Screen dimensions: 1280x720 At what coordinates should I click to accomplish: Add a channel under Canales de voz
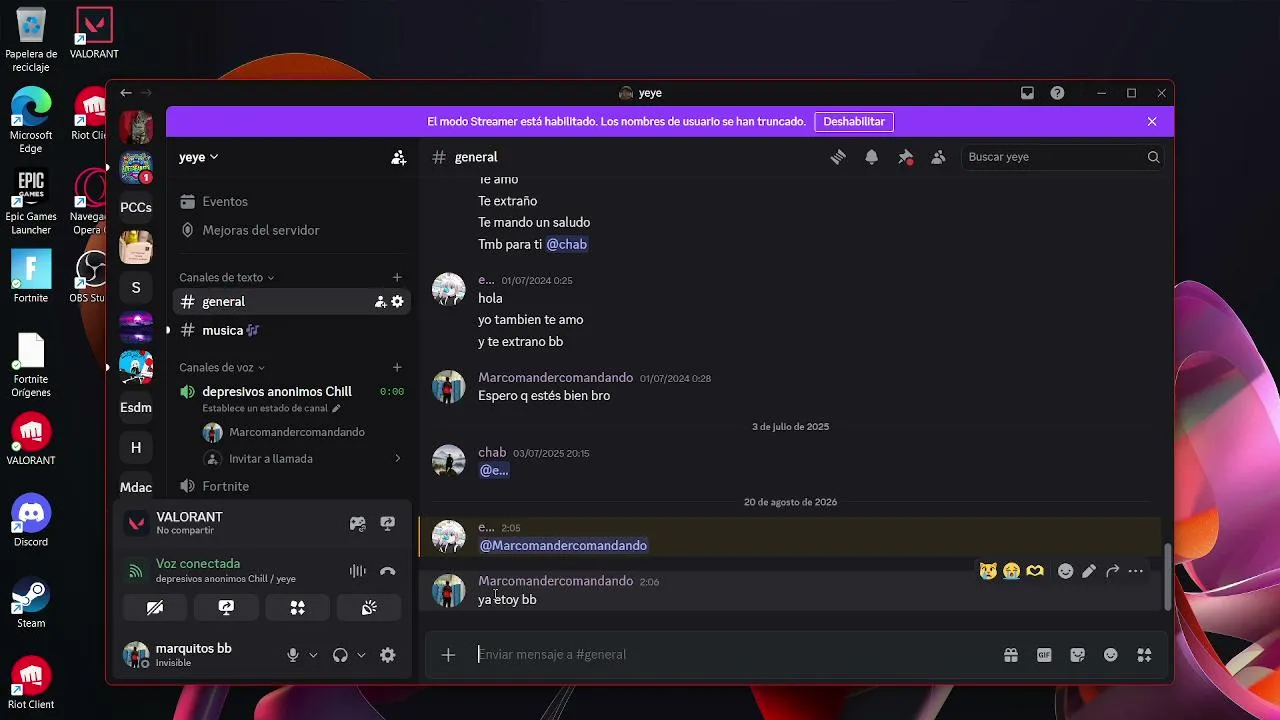397,367
